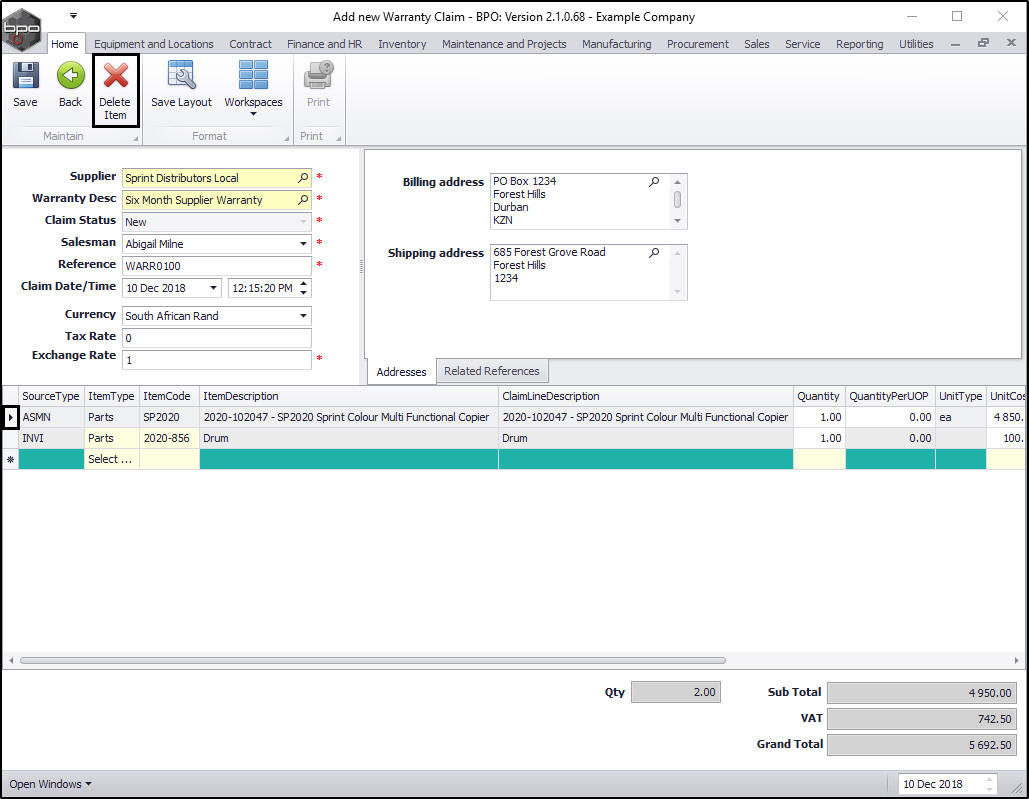Open the Finance and HR tab

point(324,44)
